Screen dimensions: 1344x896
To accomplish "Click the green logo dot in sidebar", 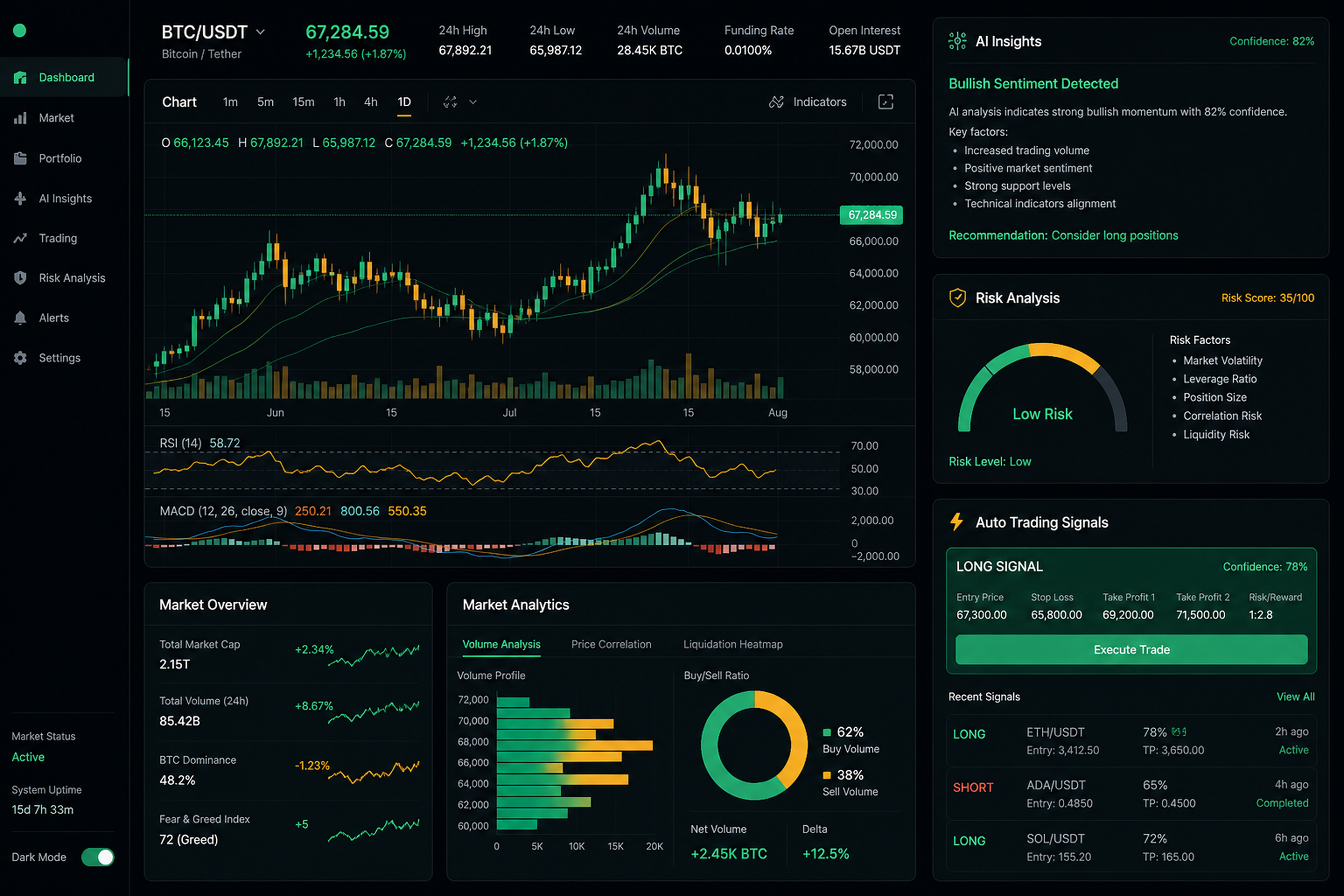I will 20,31.
